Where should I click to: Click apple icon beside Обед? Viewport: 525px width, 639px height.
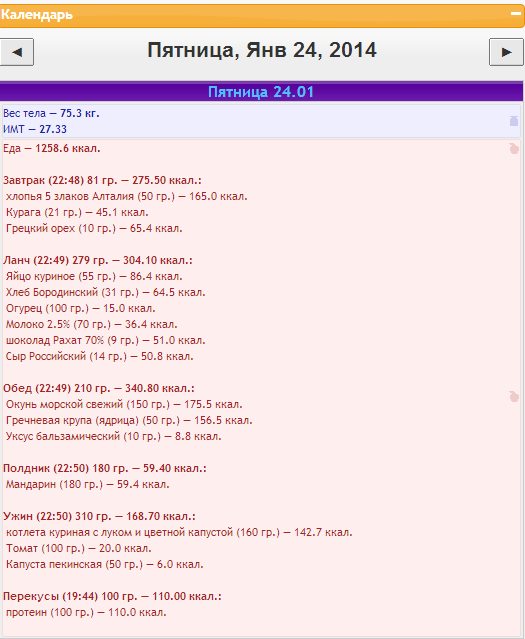point(514,396)
